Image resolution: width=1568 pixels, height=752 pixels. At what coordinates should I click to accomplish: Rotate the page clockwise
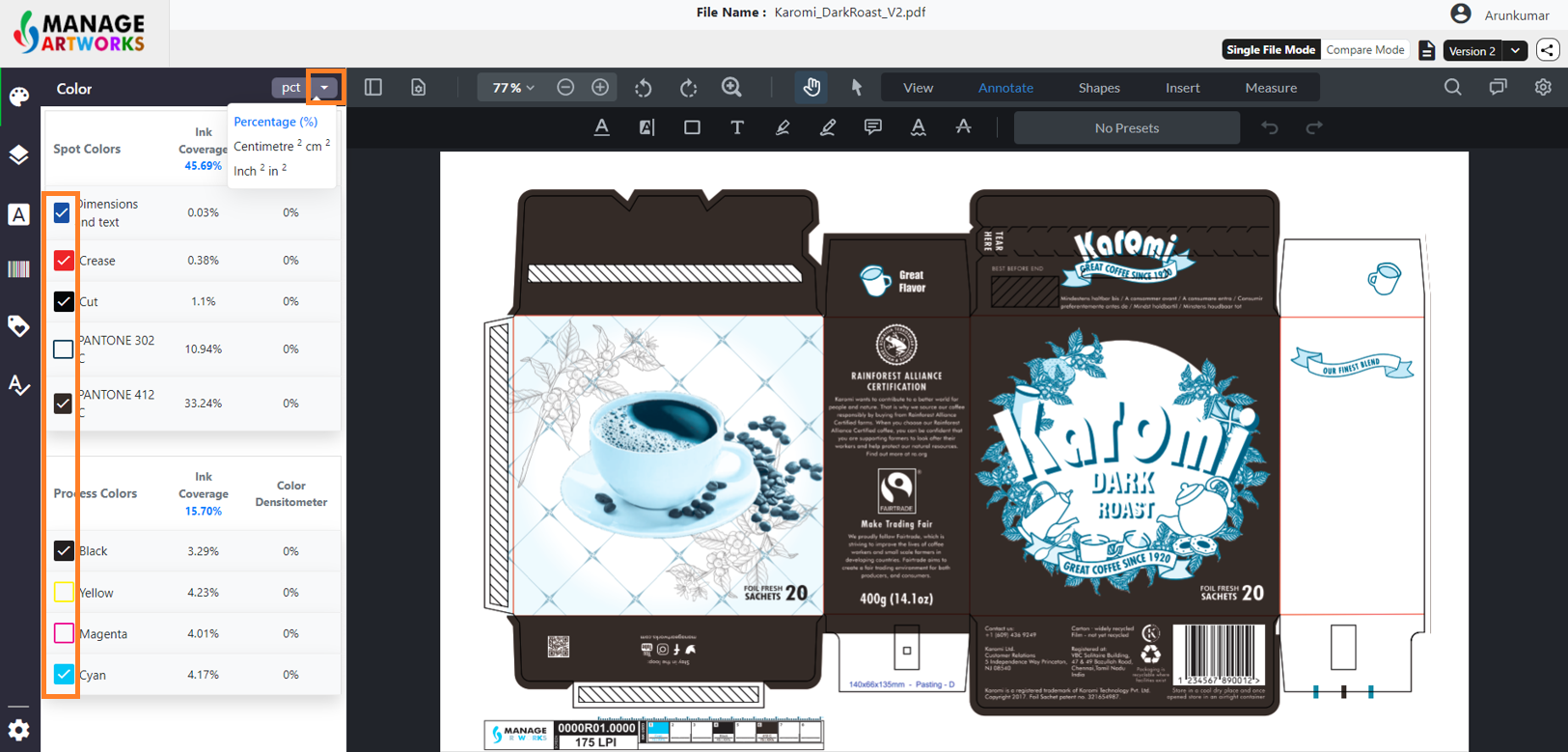pos(688,88)
